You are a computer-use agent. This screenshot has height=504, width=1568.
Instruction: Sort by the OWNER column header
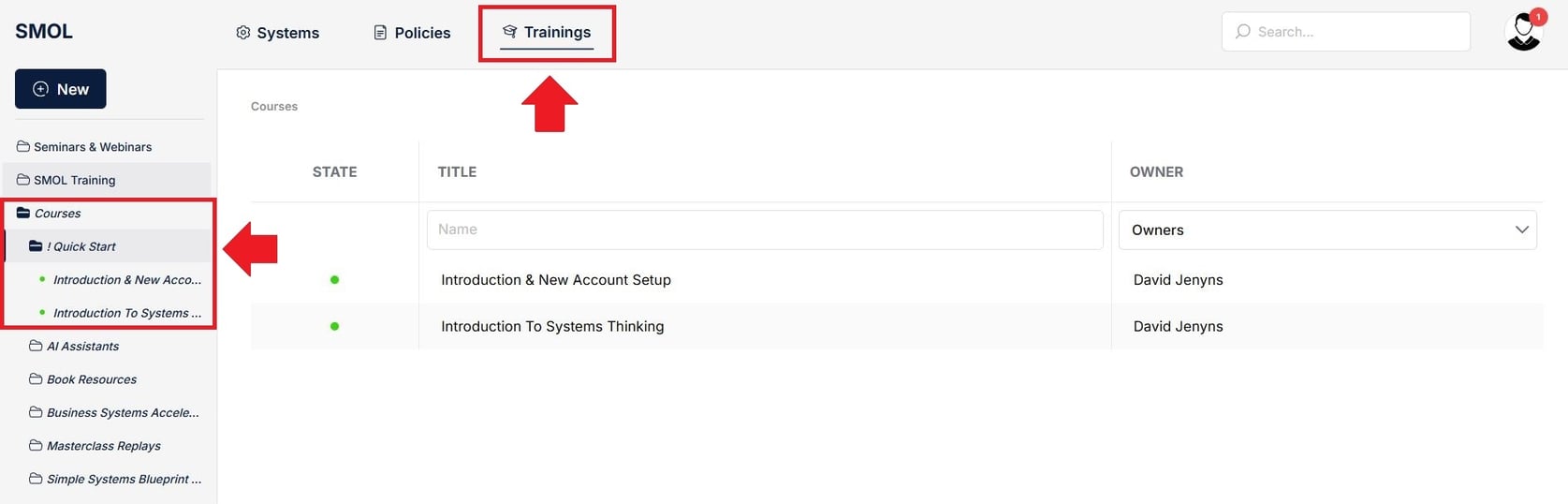click(x=1156, y=171)
